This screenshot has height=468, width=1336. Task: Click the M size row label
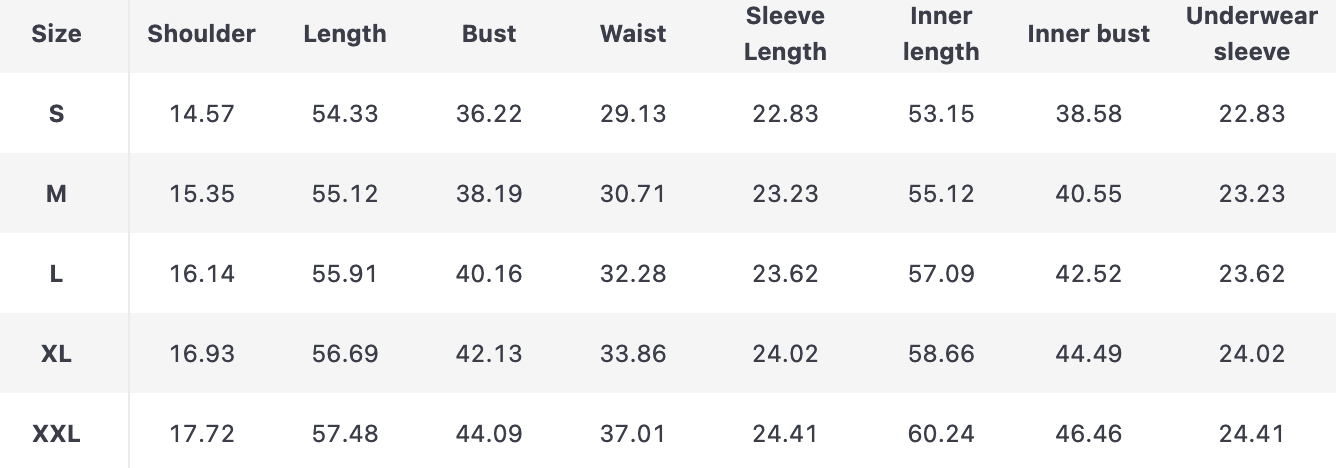57,194
